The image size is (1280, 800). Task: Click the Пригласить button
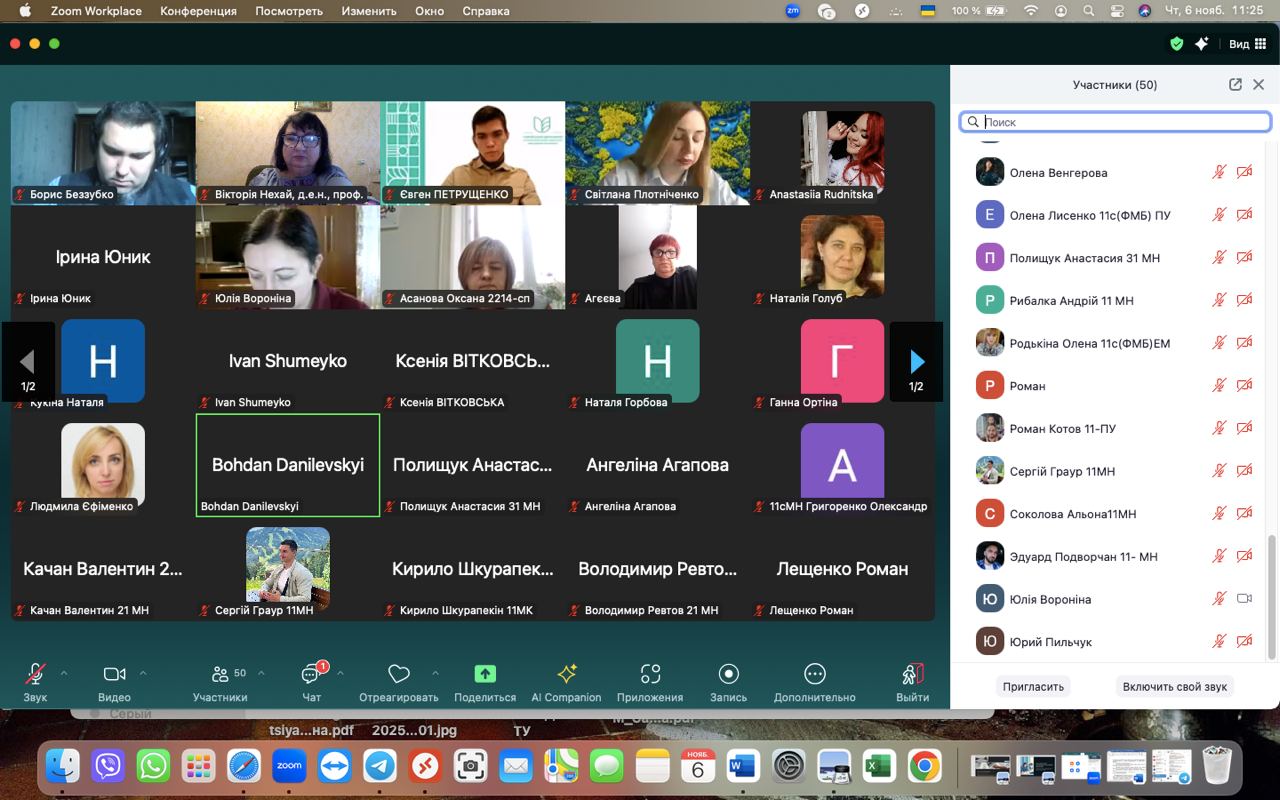click(x=1033, y=687)
